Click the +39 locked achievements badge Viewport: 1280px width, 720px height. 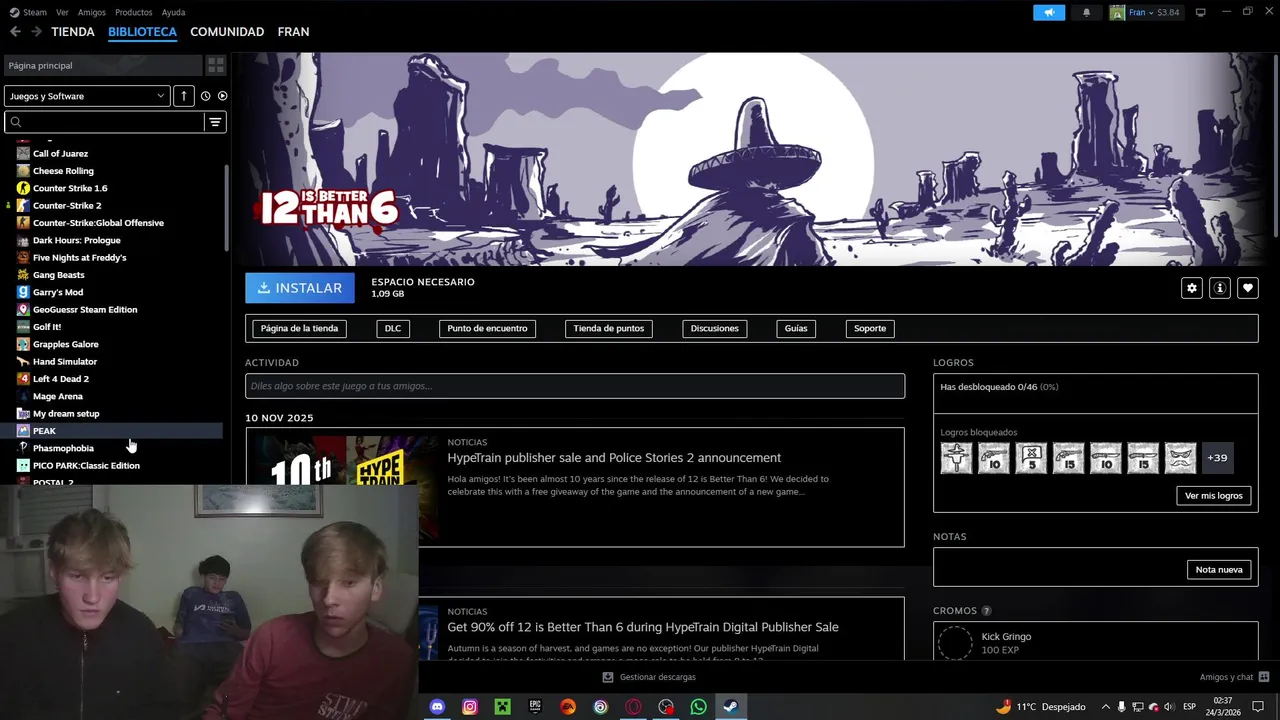click(x=1217, y=458)
